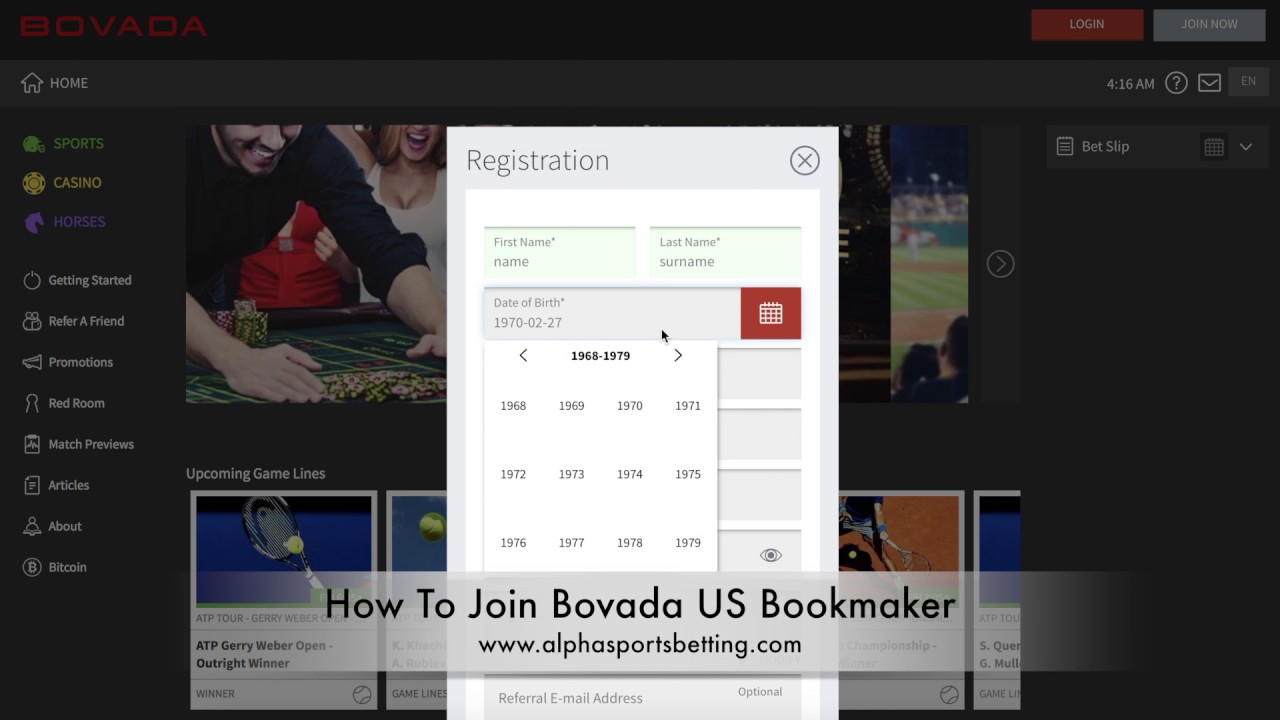
Task: Expand the Bet Slip chevron
Action: 1246,147
